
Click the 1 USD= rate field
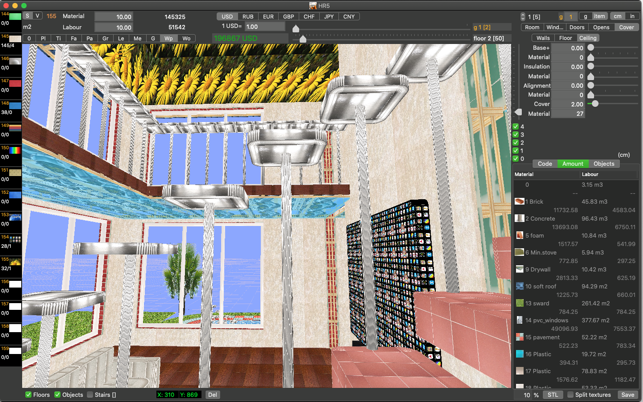click(265, 26)
